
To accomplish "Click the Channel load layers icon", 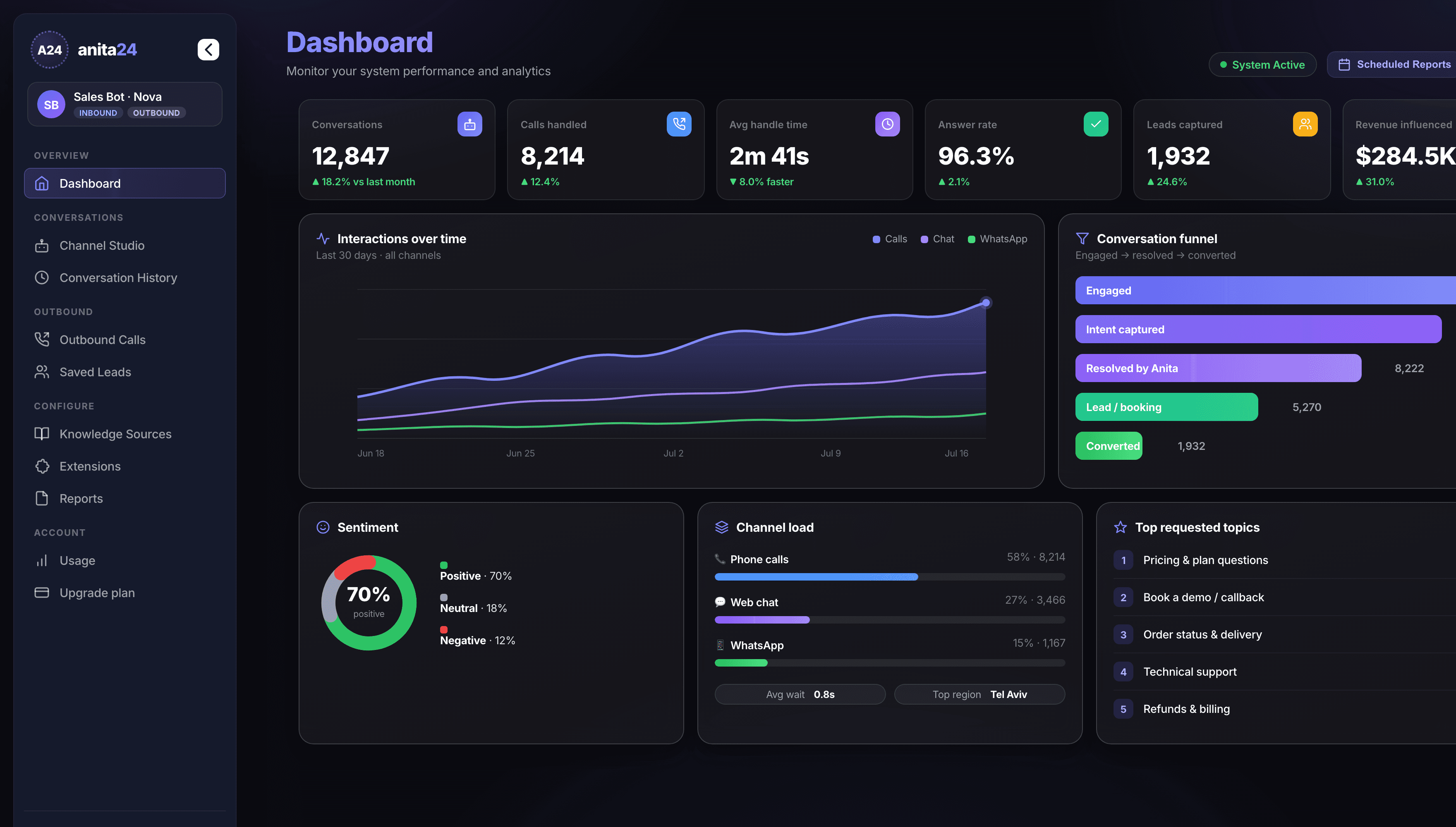I will 721,527.
